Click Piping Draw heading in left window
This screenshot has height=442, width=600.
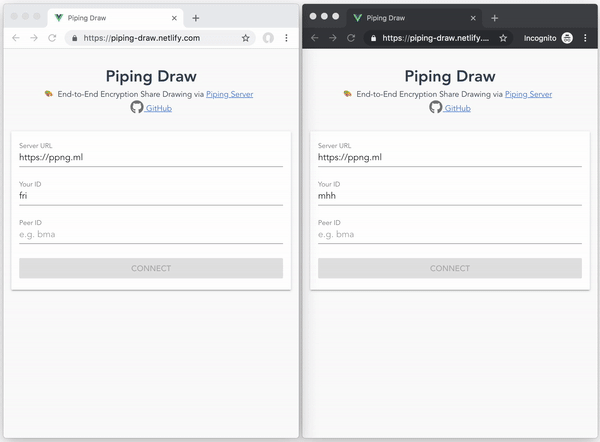(x=151, y=76)
